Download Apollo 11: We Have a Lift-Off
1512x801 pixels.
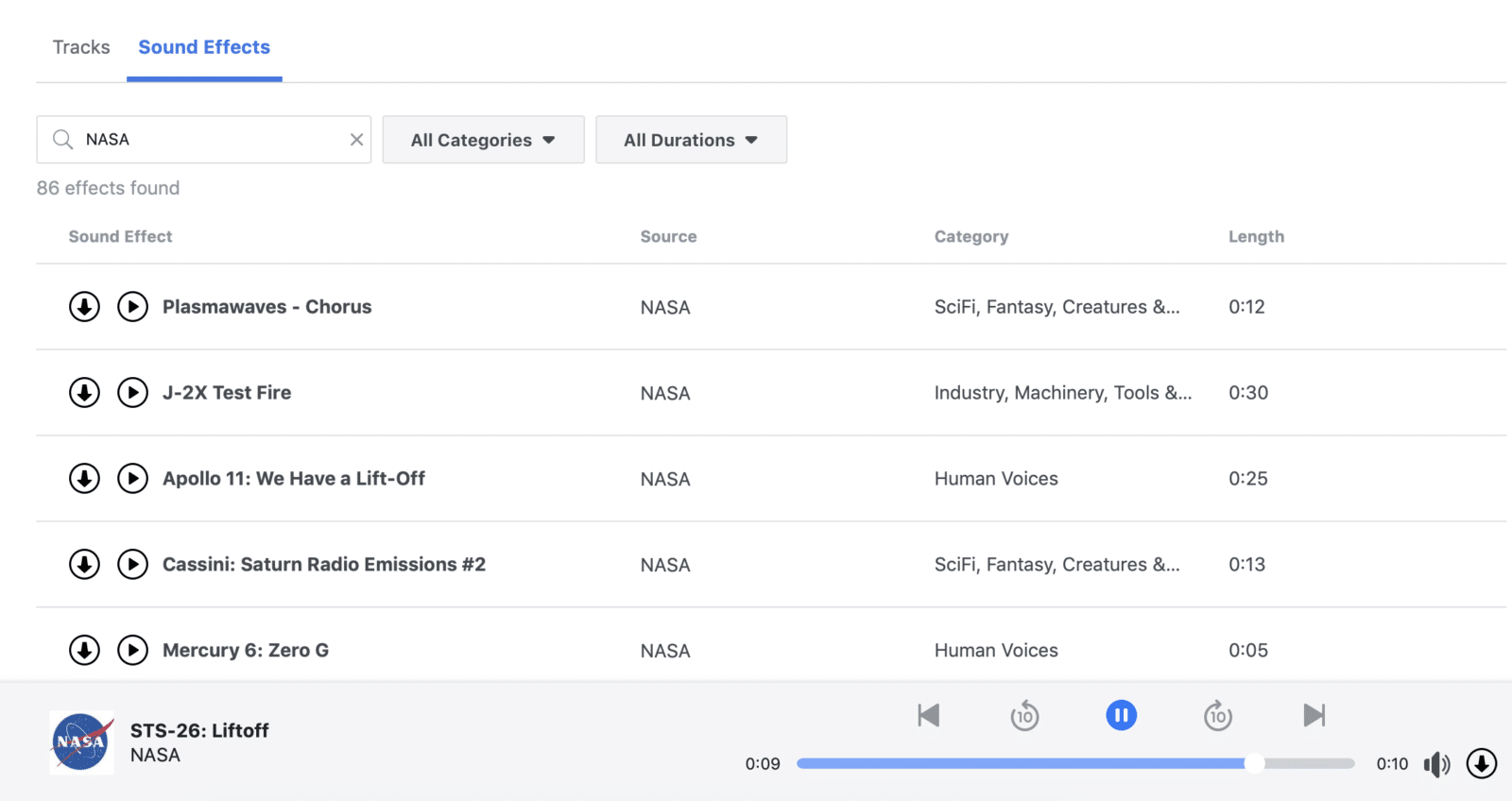(84, 479)
